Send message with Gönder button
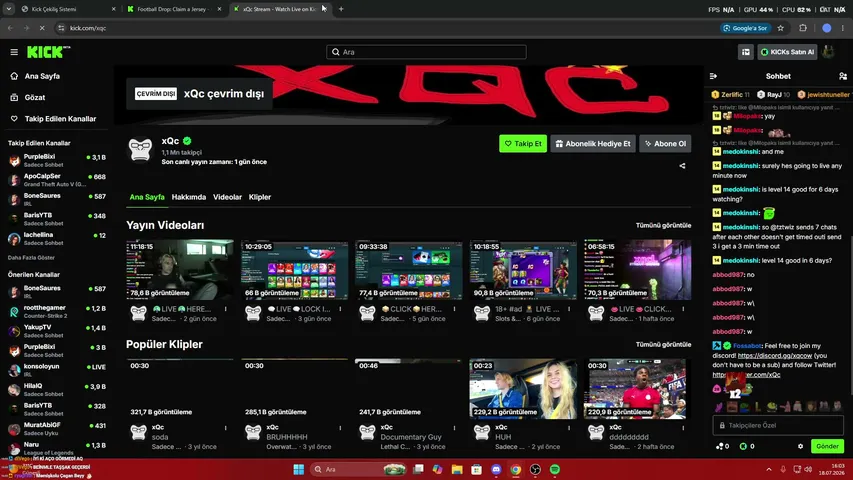Screen dimensions: 853x480 tap(827, 446)
